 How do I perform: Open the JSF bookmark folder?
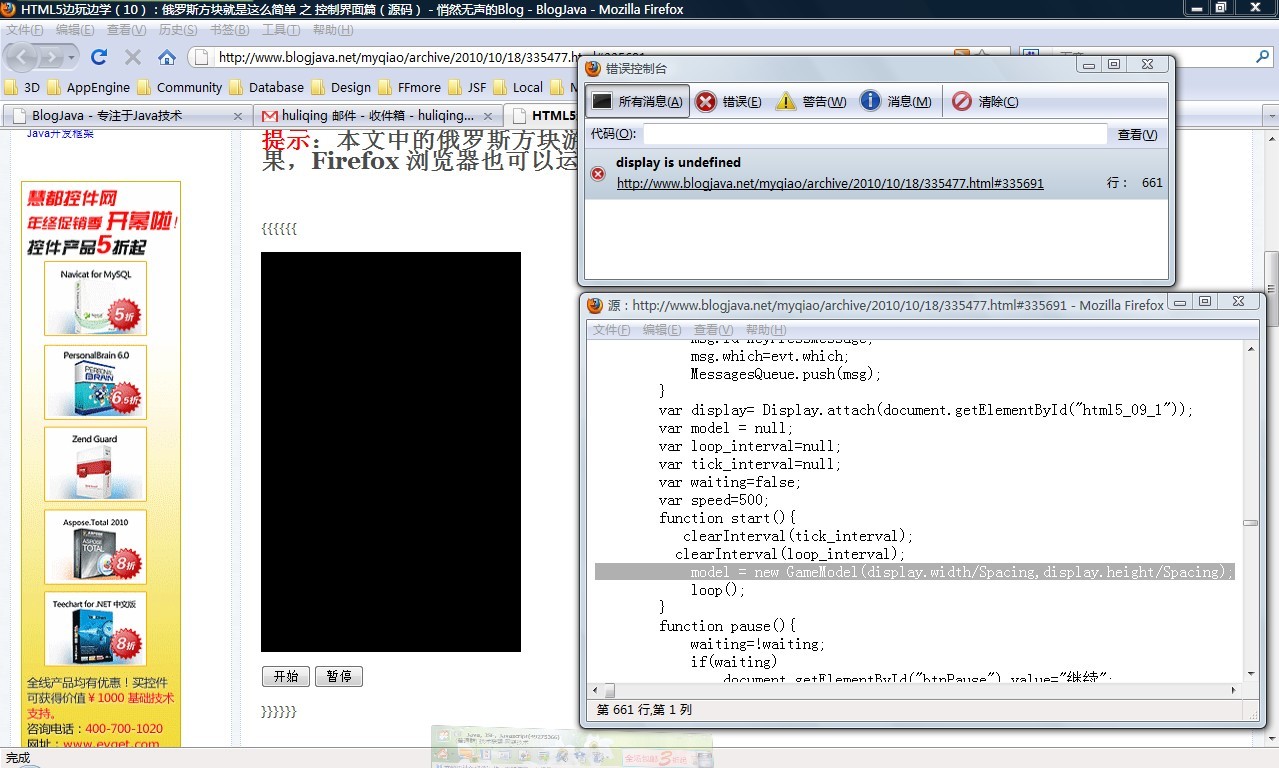tap(467, 87)
